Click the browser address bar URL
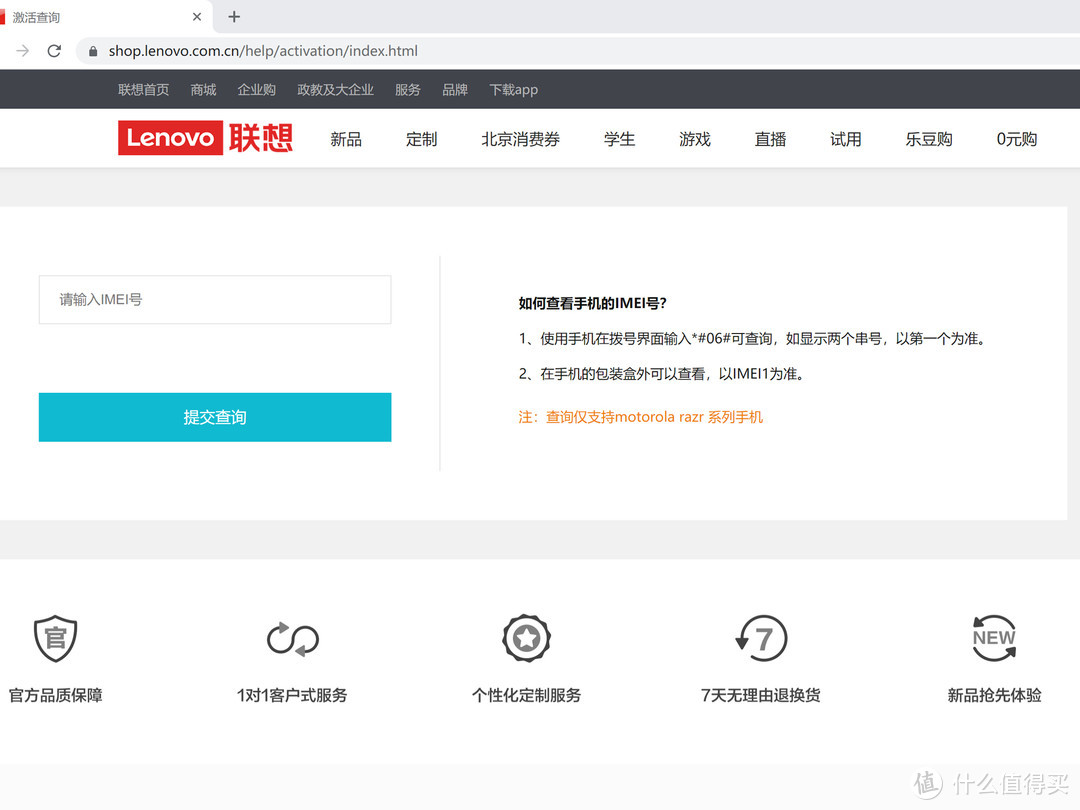Image resolution: width=1080 pixels, height=810 pixels. point(263,51)
